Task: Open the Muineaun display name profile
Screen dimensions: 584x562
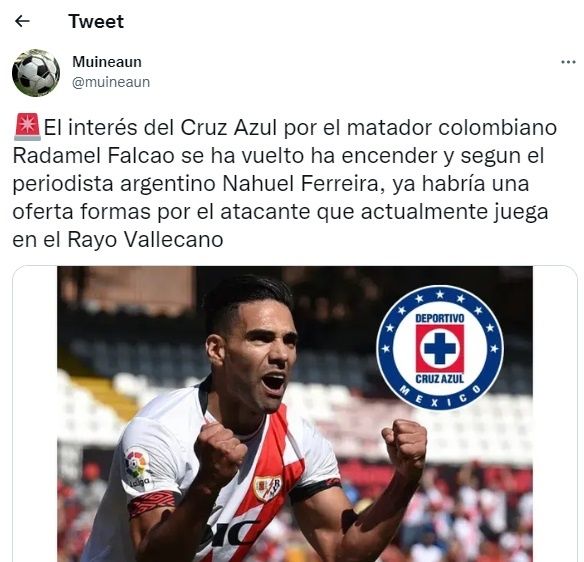Action: 107,62
